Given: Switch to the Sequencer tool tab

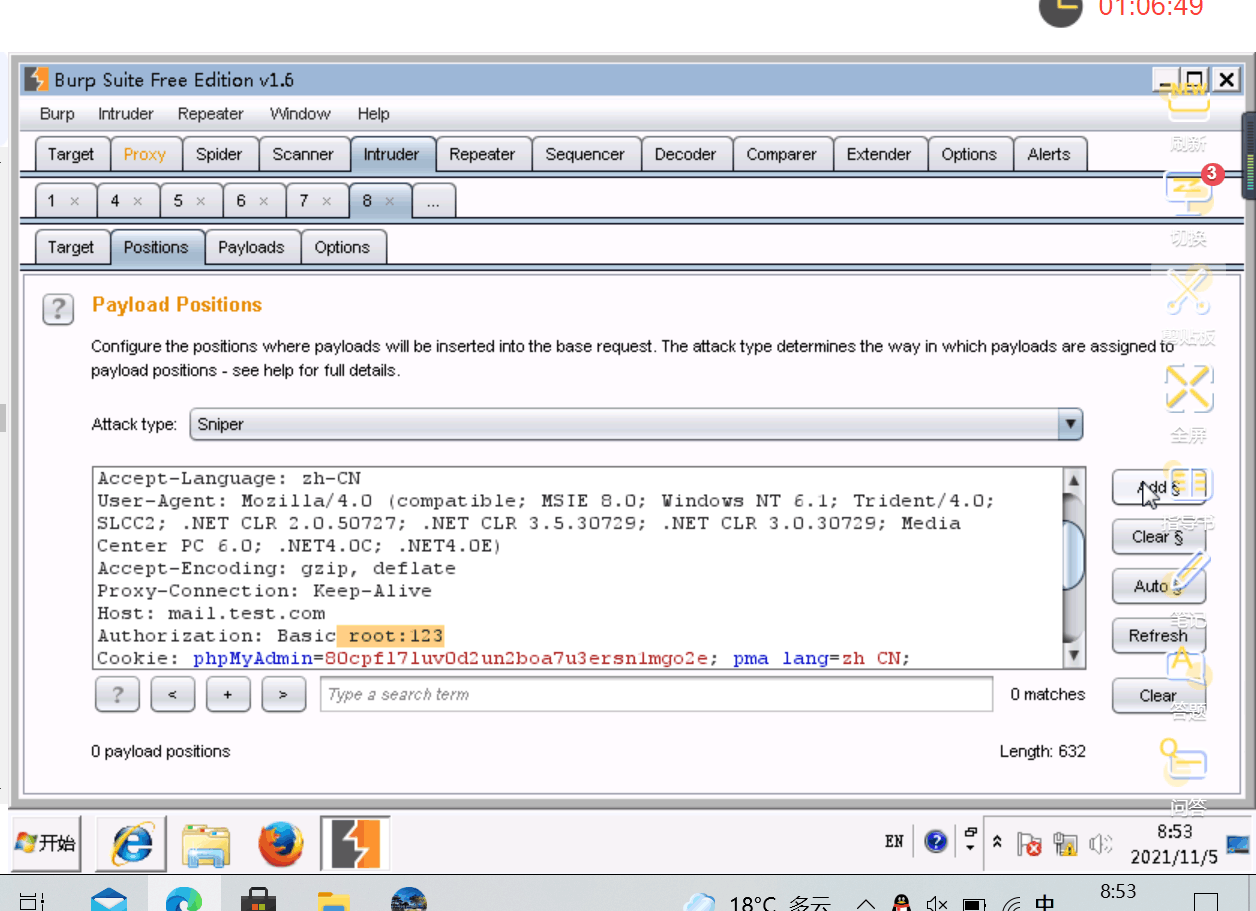Looking at the screenshot, I should point(585,155).
